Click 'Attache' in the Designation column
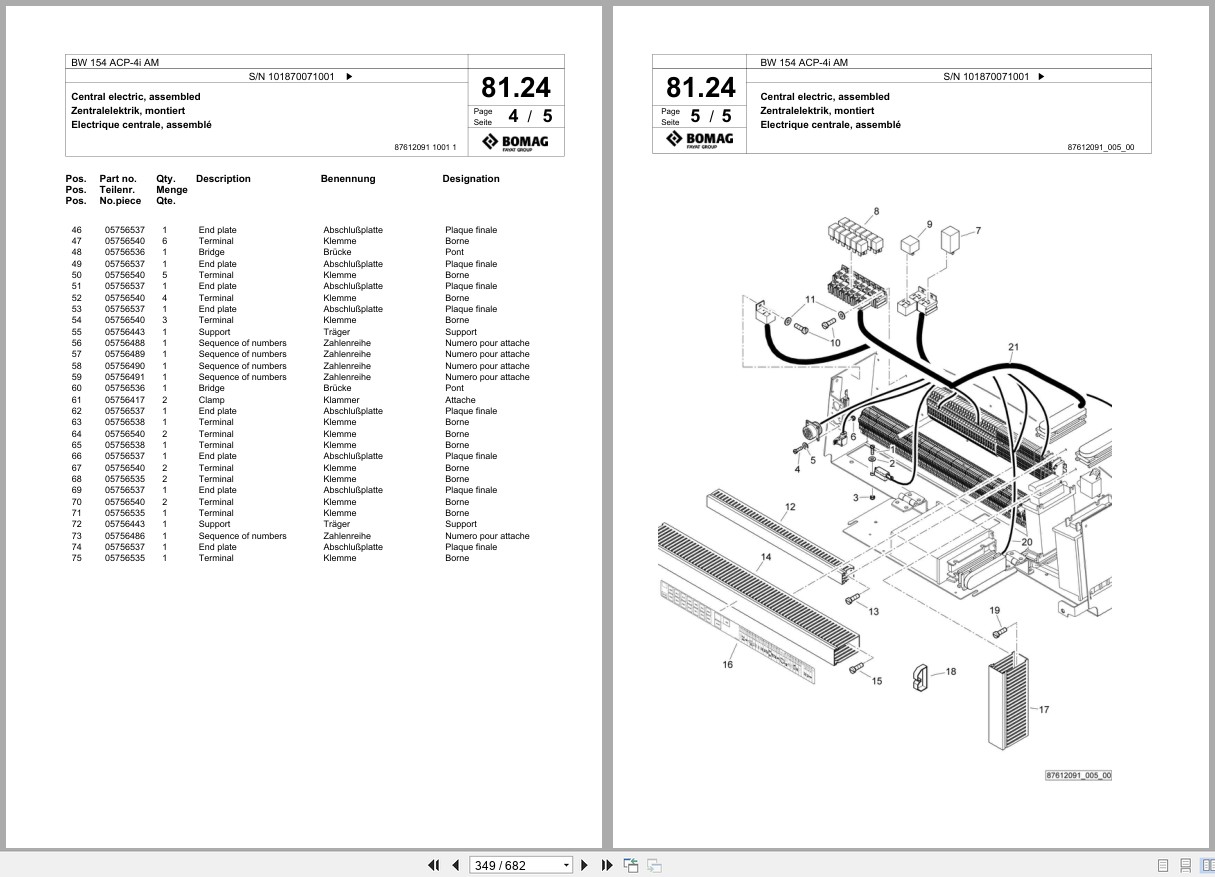 (460, 400)
